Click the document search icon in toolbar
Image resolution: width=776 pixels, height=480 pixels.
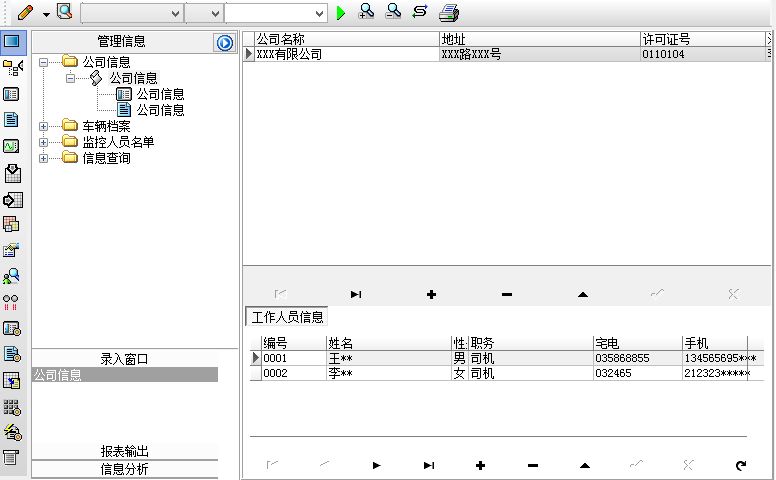(x=64, y=12)
